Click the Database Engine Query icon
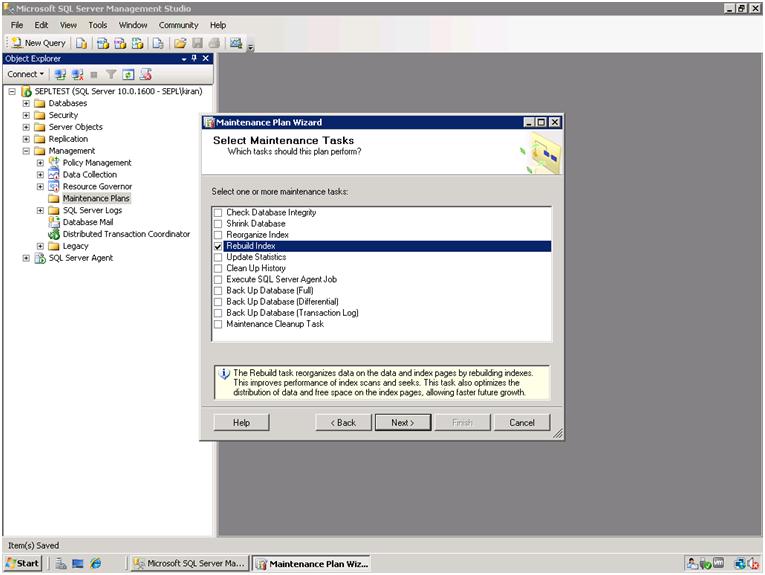Image resolution: width=765 pixels, height=575 pixels. [x=81, y=43]
